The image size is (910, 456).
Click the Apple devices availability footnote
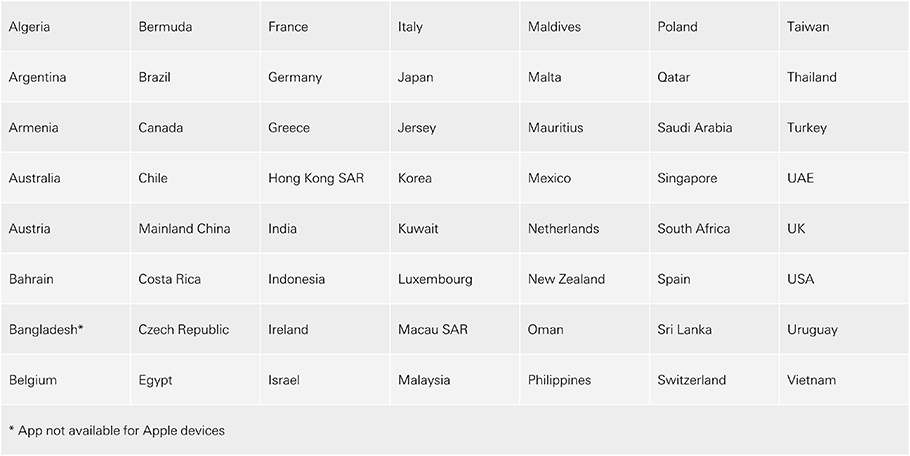pos(116,431)
